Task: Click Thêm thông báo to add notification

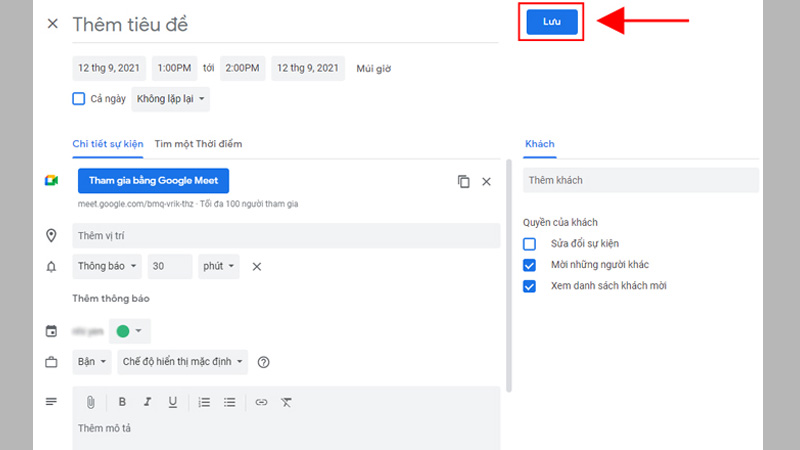Action: [x=111, y=298]
